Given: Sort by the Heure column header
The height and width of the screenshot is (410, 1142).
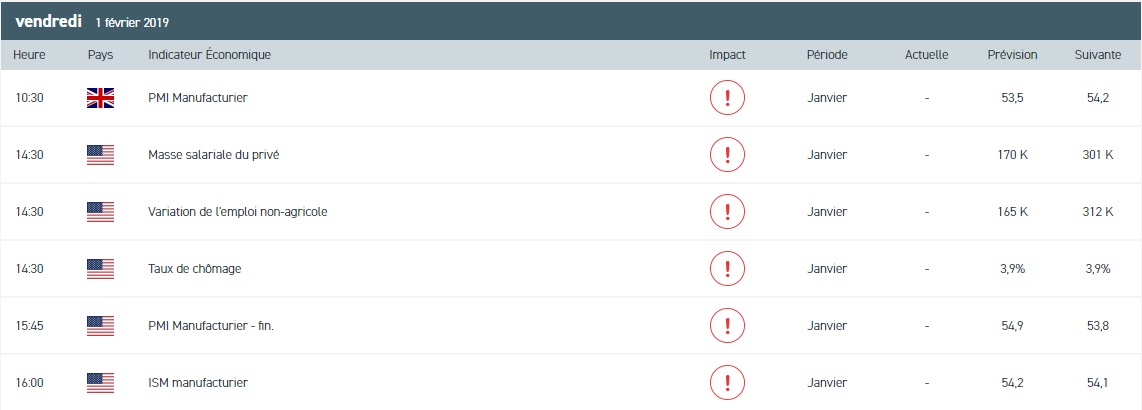Looking at the screenshot, I should 29,55.
